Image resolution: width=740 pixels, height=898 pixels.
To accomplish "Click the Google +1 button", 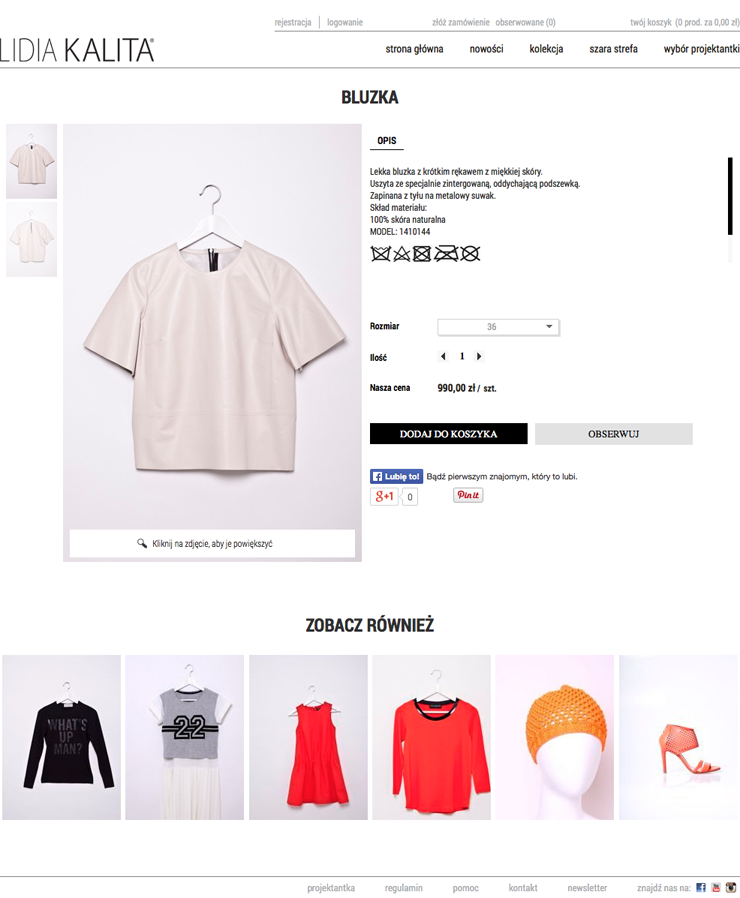I will pos(384,496).
